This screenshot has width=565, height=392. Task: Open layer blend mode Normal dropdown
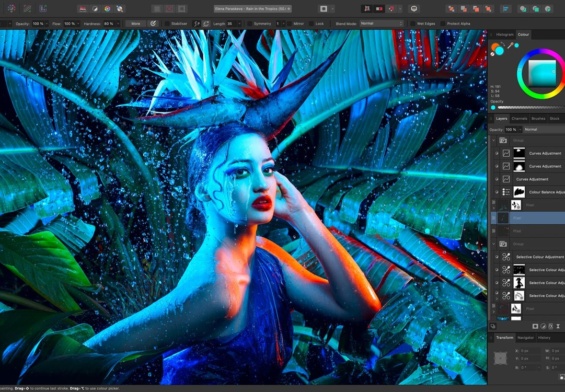point(544,129)
